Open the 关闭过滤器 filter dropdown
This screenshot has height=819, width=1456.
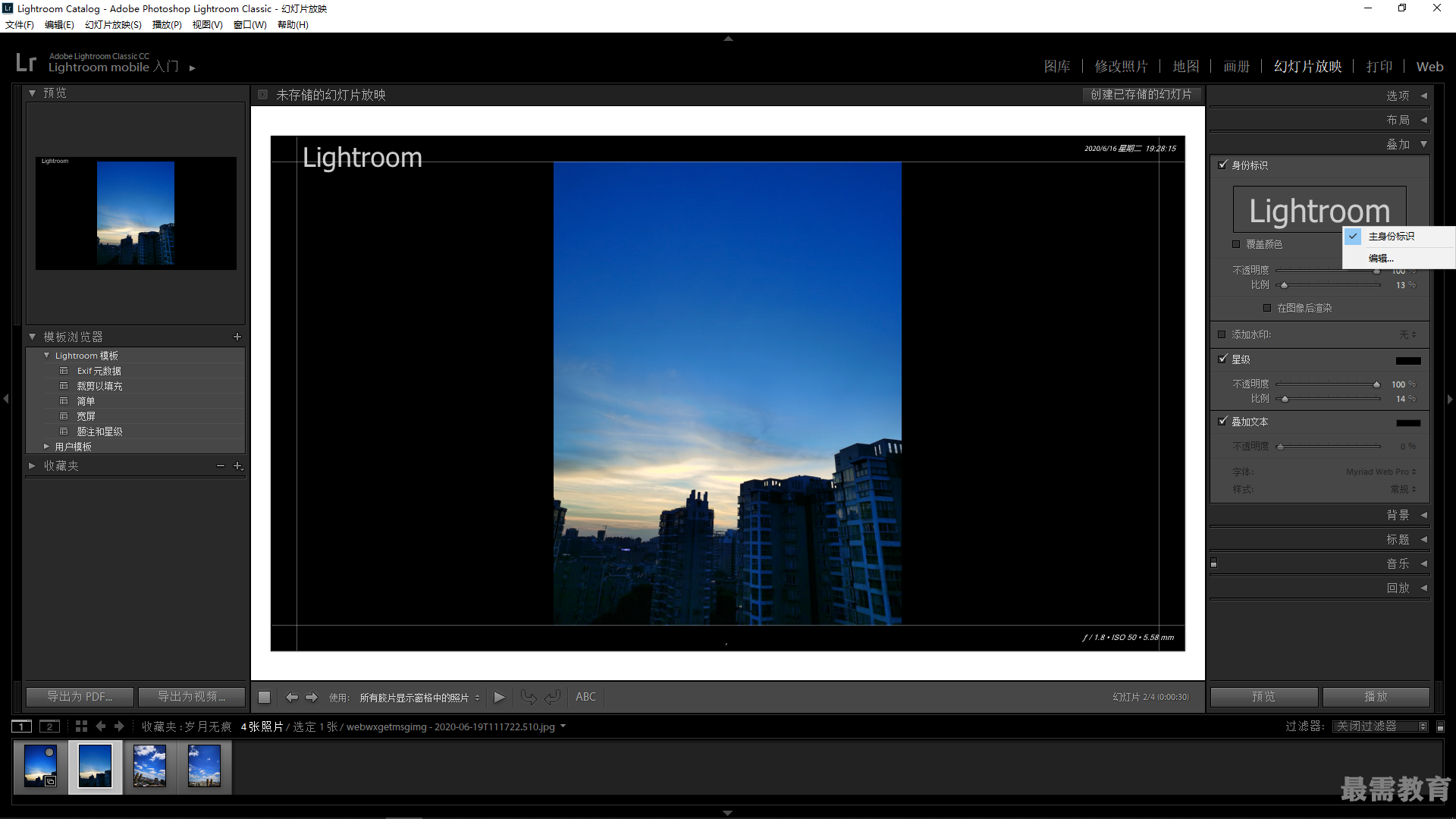tap(1380, 726)
